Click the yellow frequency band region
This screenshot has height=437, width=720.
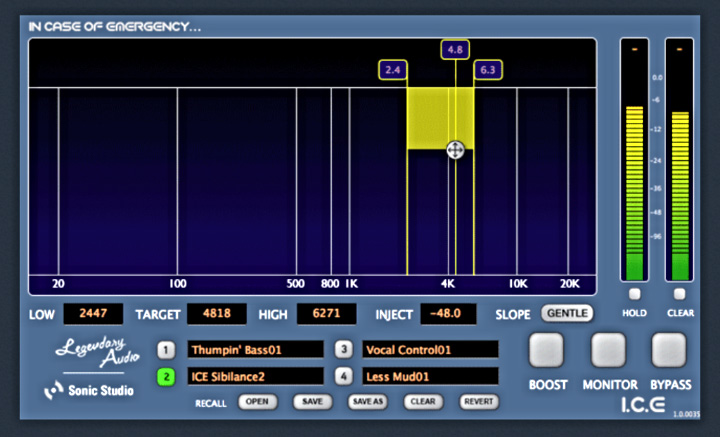click(x=440, y=118)
